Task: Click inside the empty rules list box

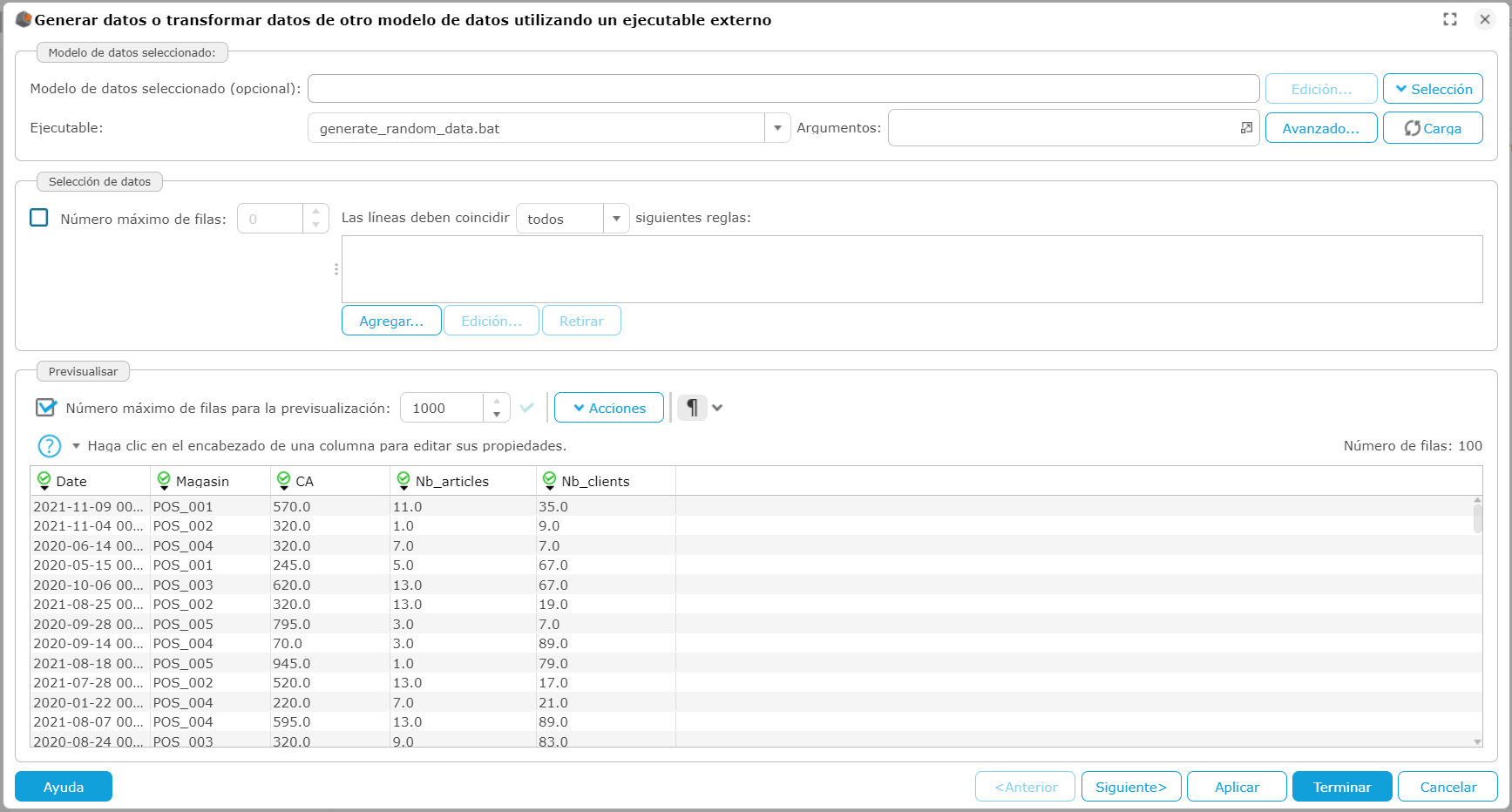Action: 912,269
